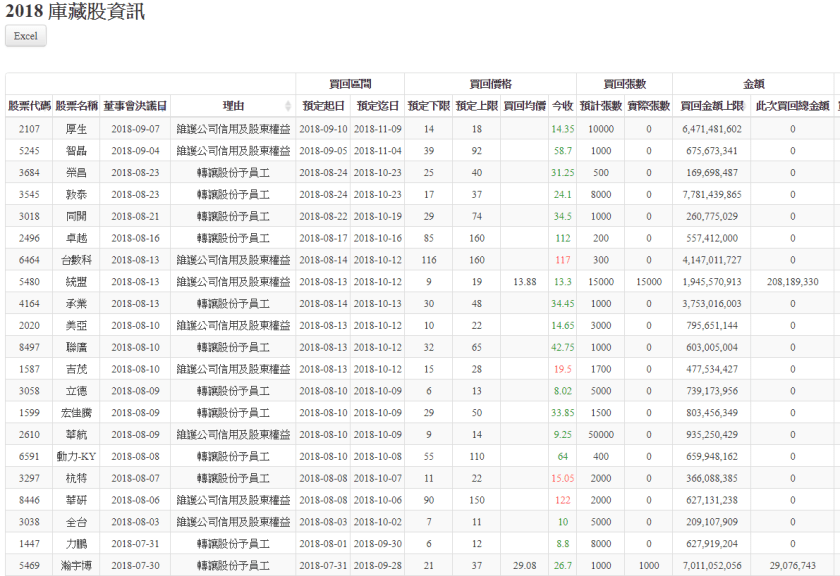Image resolution: width=840 pixels, height=576 pixels.
Task: Click the 預定上限 column header
Action: pyautogui.click(x=476, y=105)
